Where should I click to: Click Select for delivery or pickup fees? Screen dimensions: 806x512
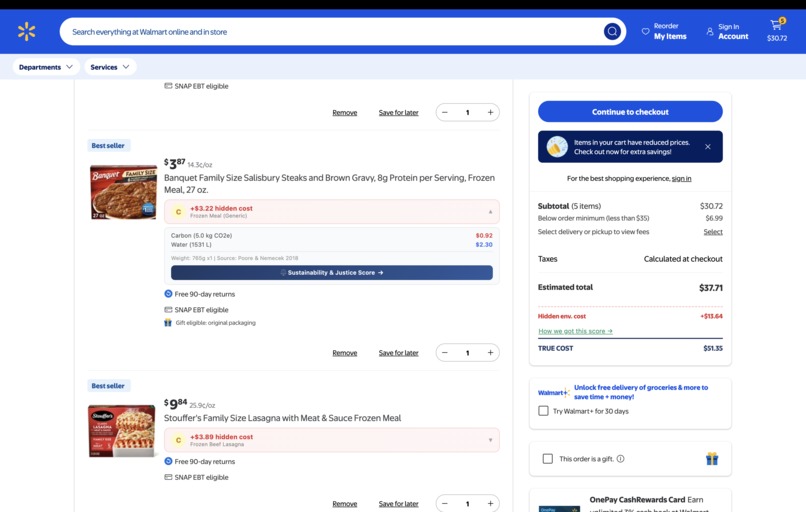[x=713, y=232]
